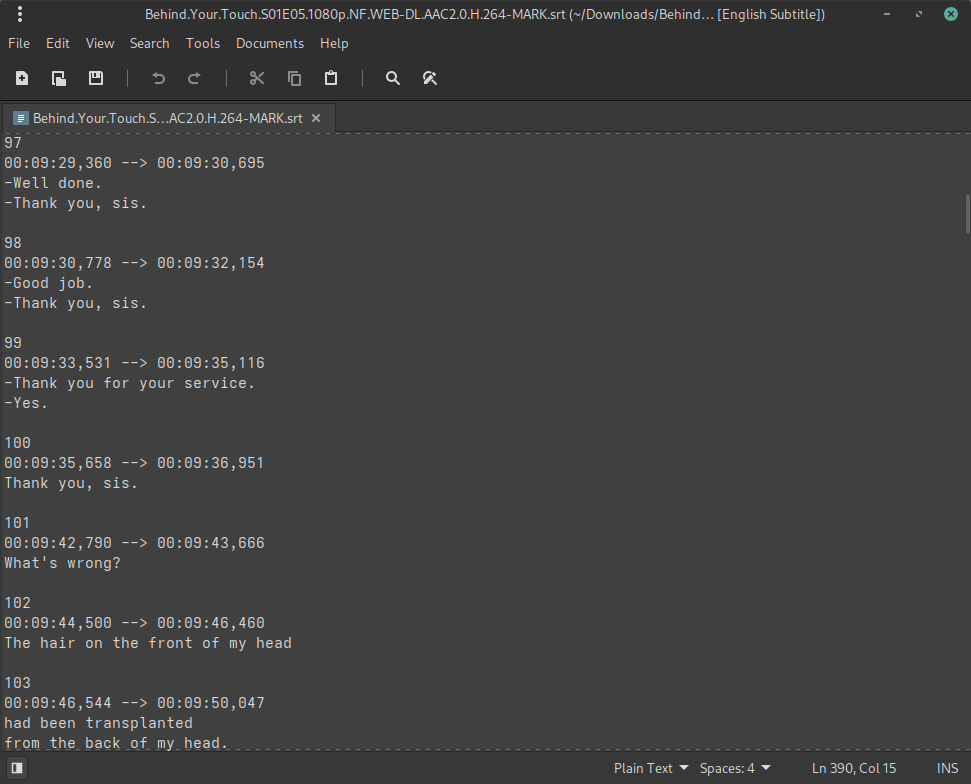Viewport: 971px width, 784px height.
Task: Copy selection with the copy icon
Action: [x=294, y=78]
